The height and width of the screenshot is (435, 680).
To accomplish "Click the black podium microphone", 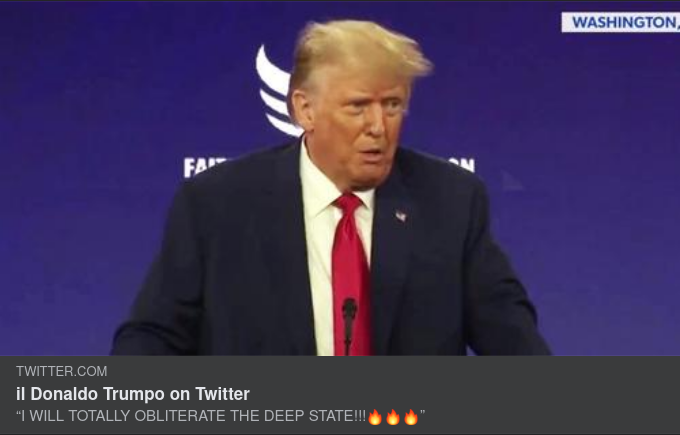I will coord(349,325).
